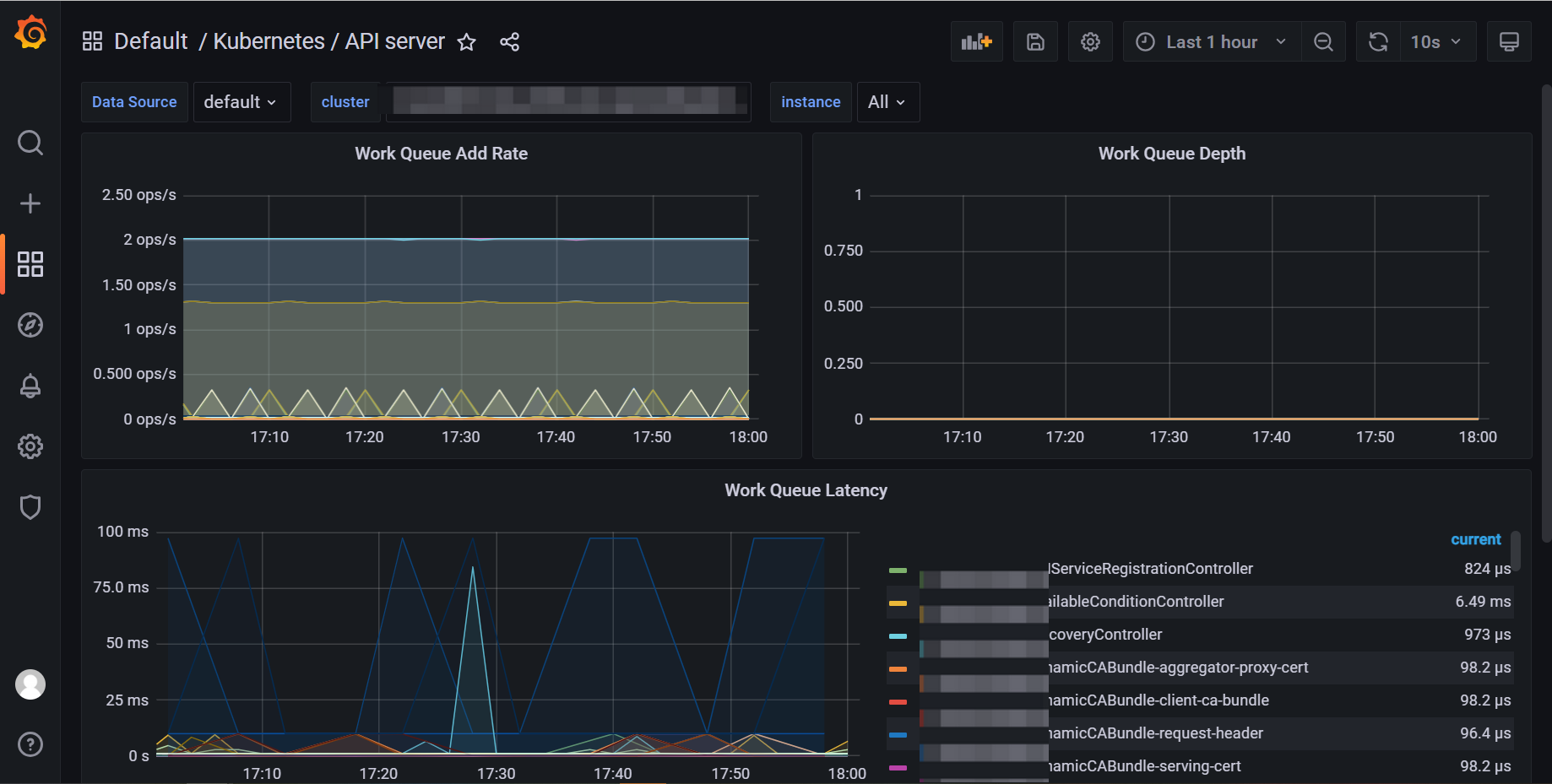Open the Last 1 hour time picker
This screenshot has height=784, width=1552.
pos(1212,42)
